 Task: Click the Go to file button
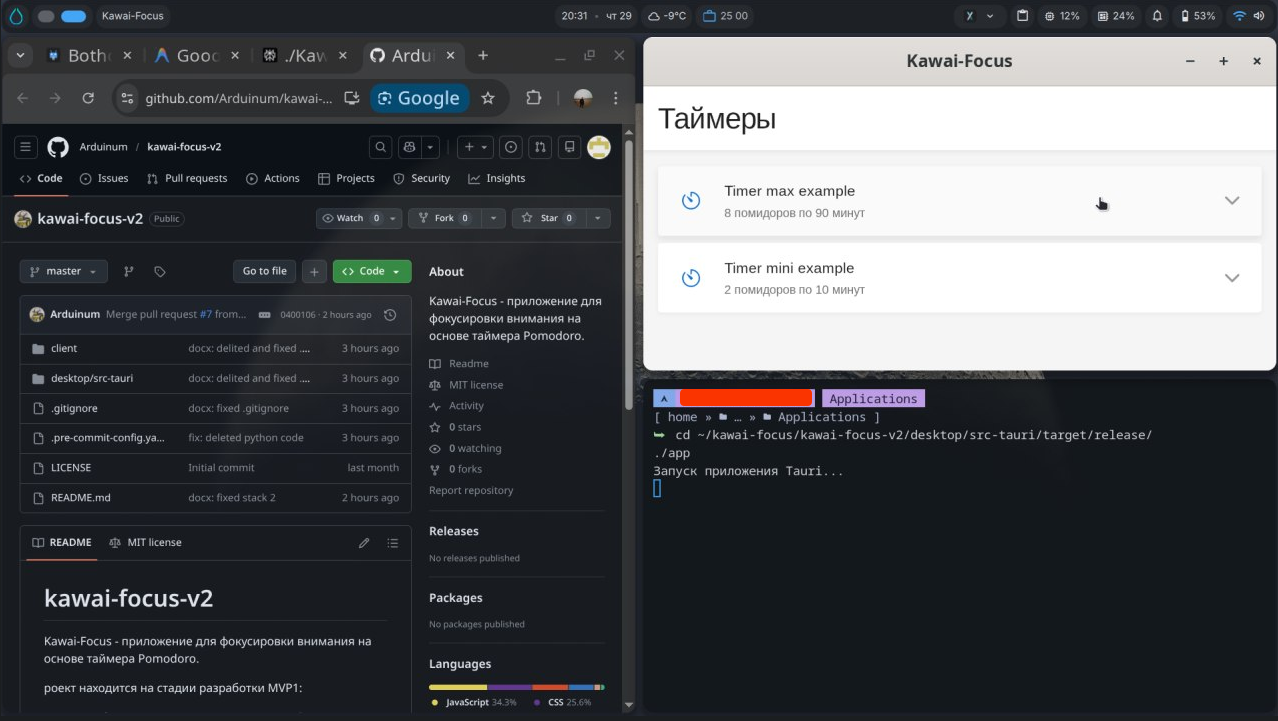point(264,271)
